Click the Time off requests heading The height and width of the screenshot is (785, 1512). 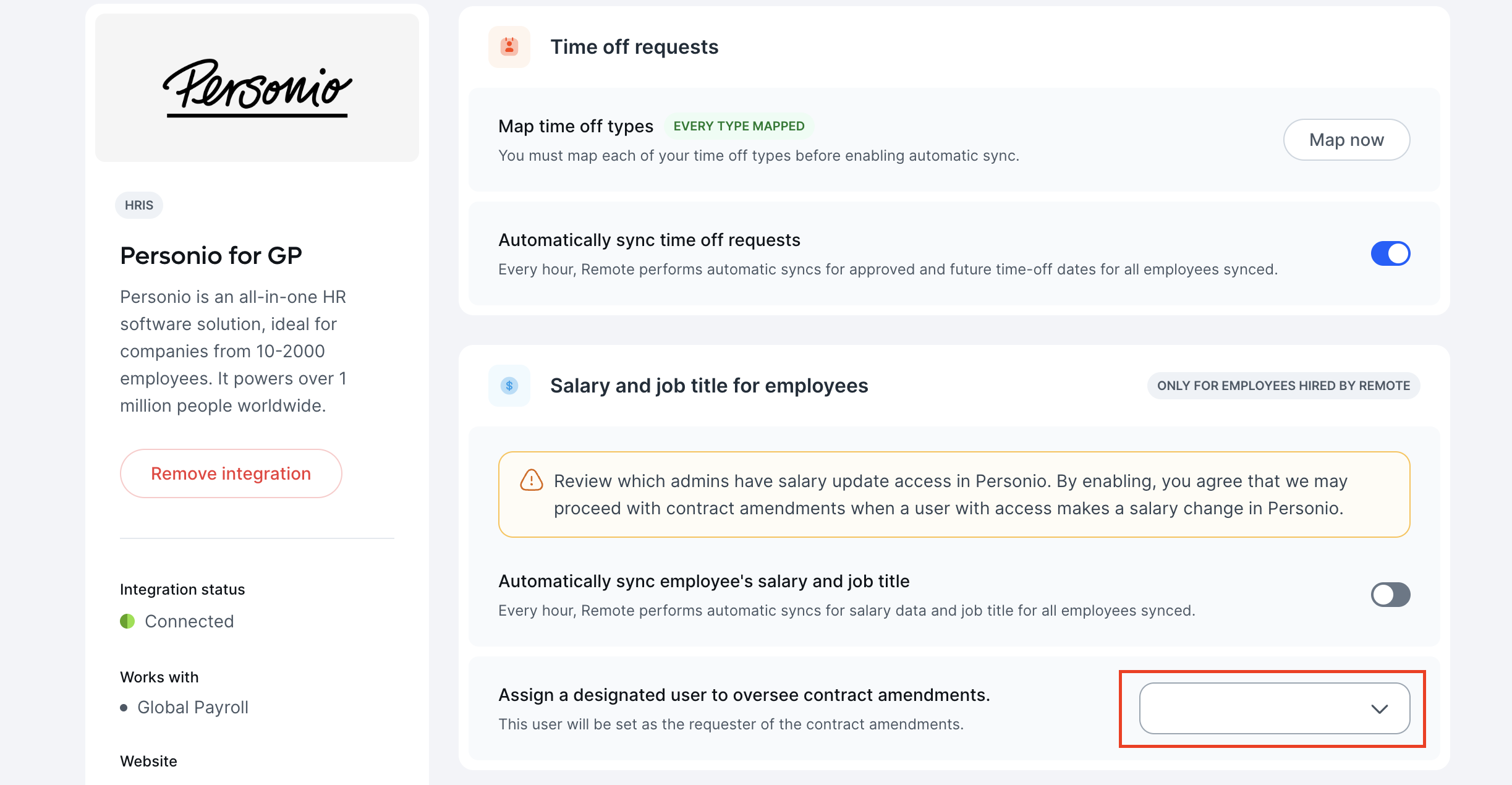pos(634,47)
